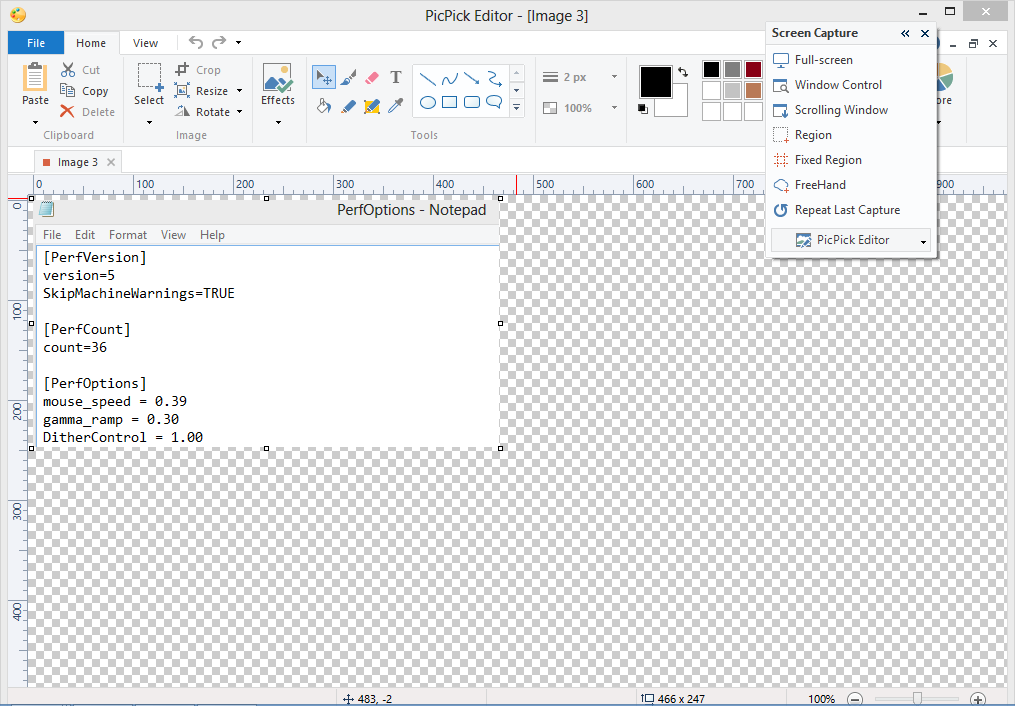Reset colors to default black and white
Screen dimensions: 1015x706
[643, 109]
